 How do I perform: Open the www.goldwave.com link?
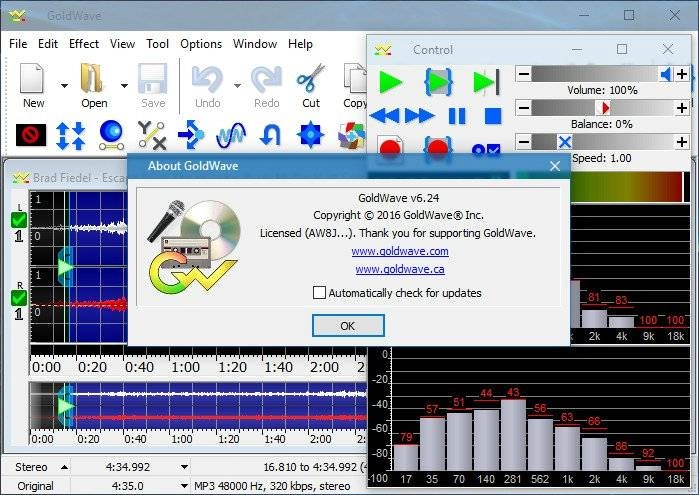(400, 251)
